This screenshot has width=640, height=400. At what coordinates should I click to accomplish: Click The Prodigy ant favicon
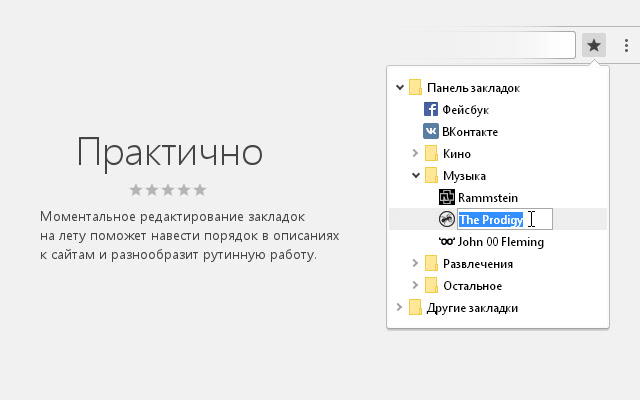click(447, 219)
